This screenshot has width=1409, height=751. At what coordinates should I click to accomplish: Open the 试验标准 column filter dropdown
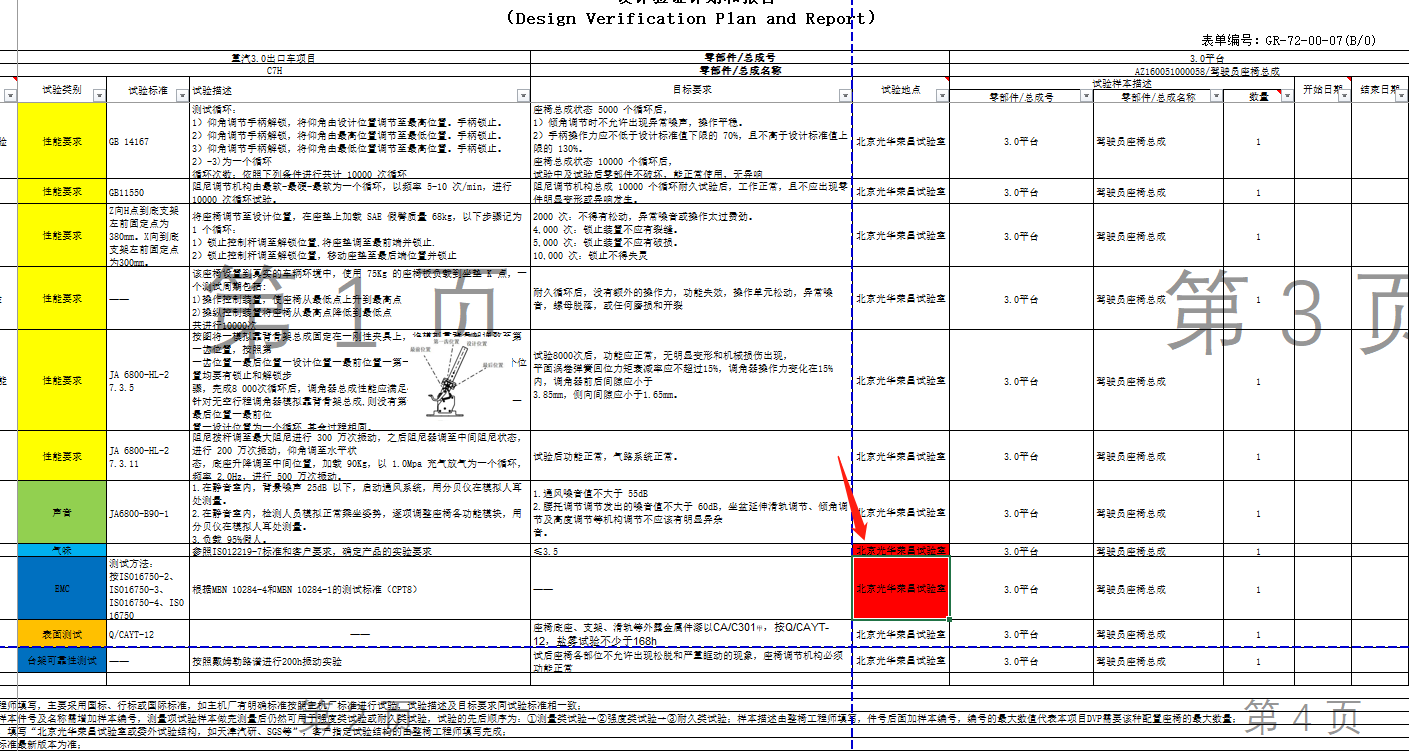(182, 96)
